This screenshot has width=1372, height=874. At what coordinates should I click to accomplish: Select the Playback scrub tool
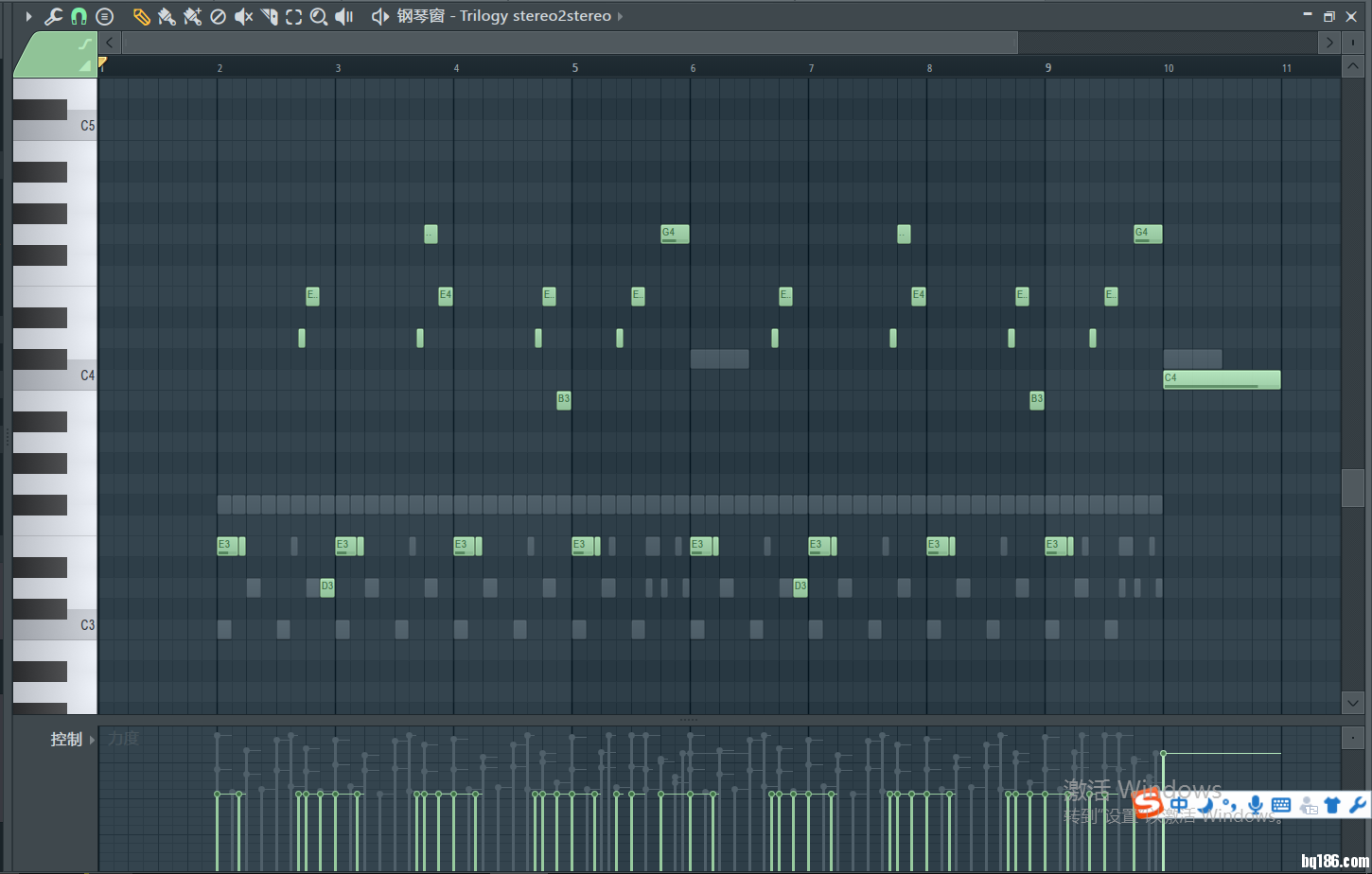click(345, 16)
